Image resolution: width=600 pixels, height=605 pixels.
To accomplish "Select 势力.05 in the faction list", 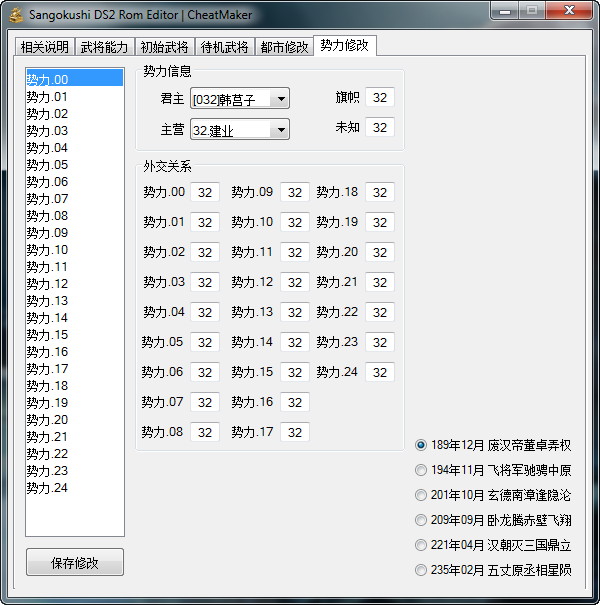I will (x=47, y=165).
